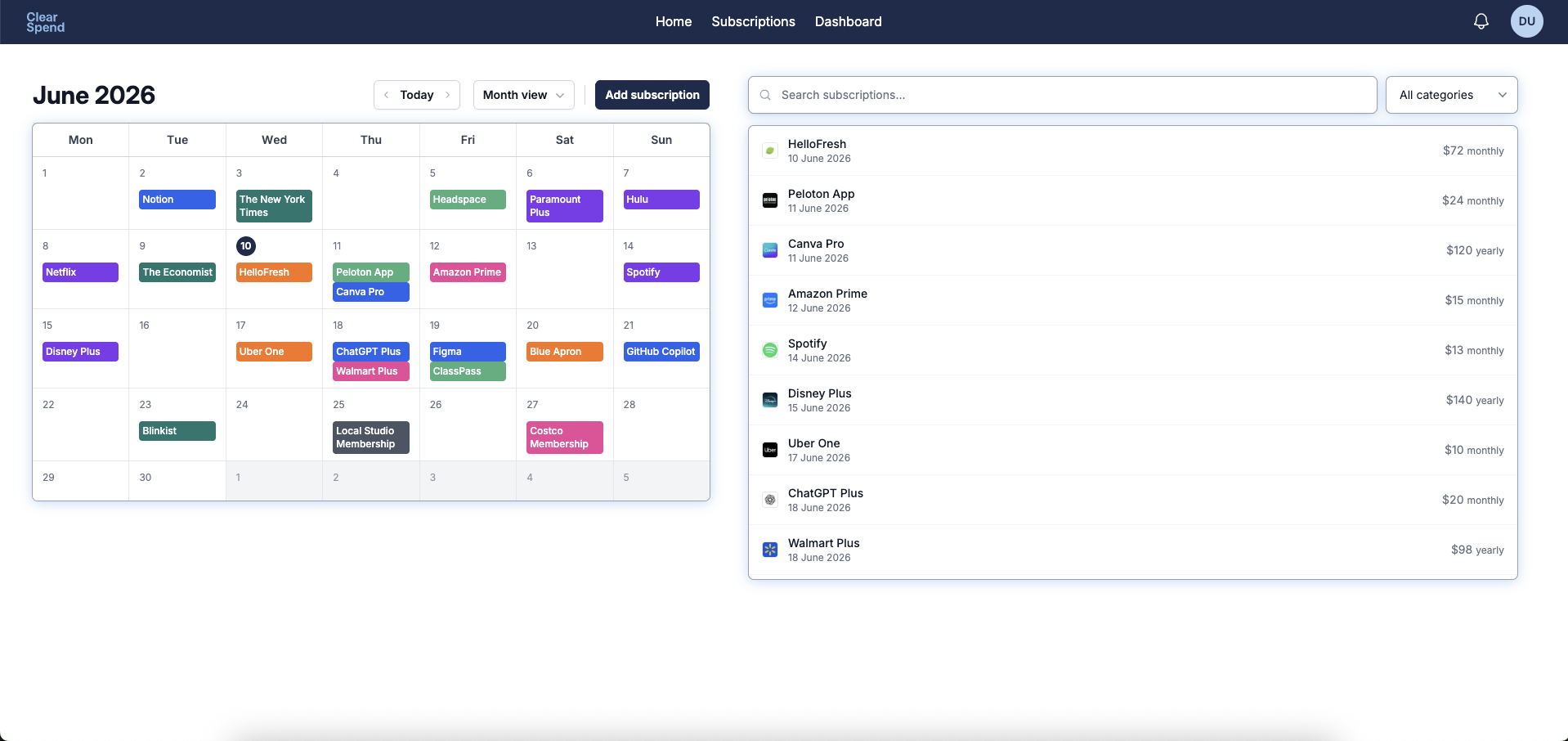This screenshot has height=741, width=1568.
Task: Open the Hulu calendar event
Action: point(661,200)
